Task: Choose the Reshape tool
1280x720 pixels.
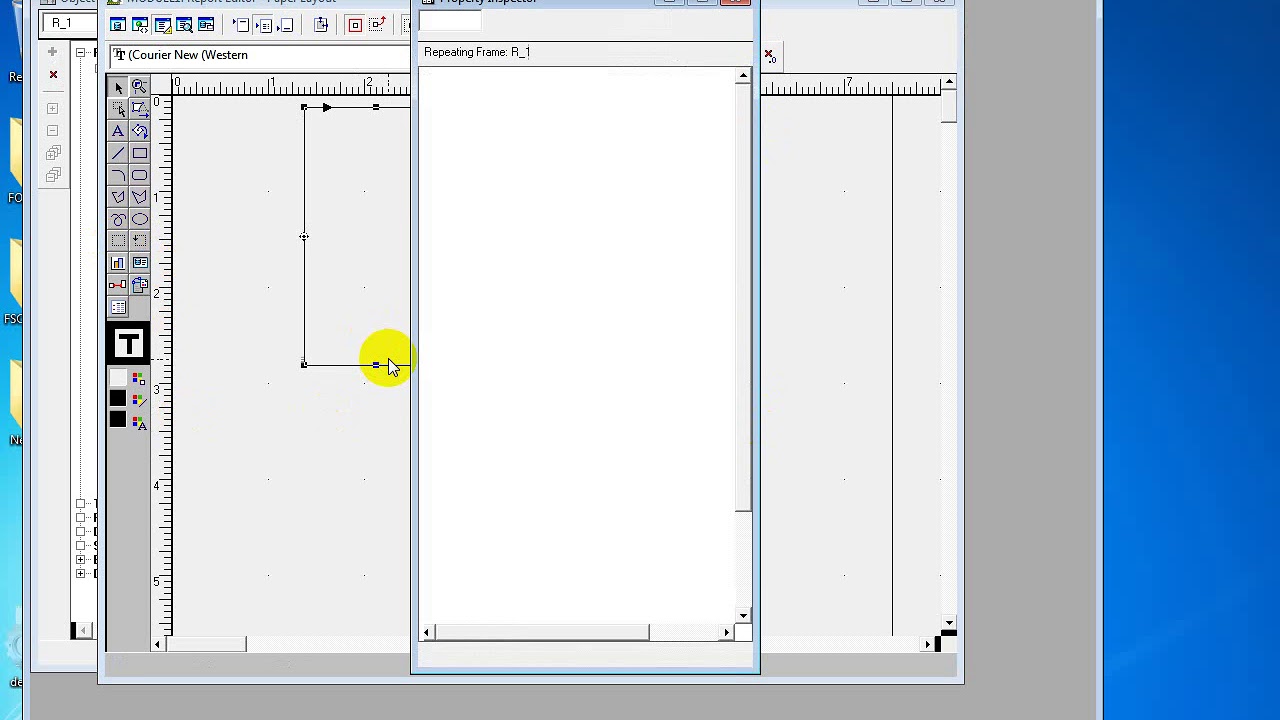Action: [140, 110]
